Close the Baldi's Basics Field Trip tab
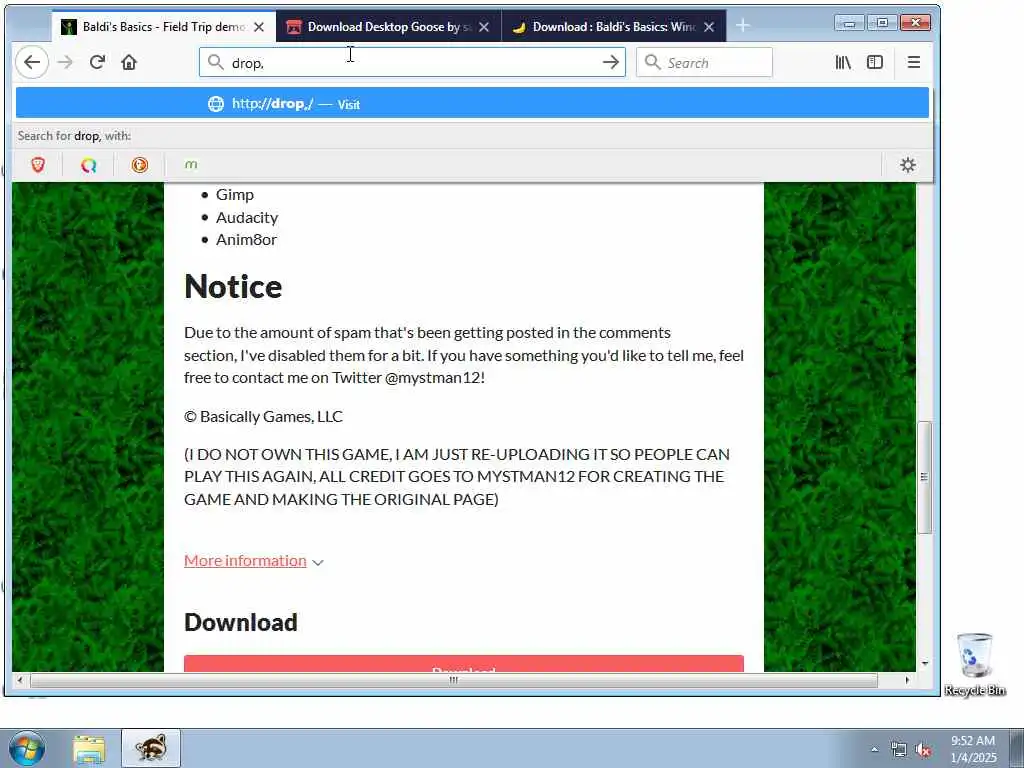This screenshot has width=1024, height=768. 259,27
